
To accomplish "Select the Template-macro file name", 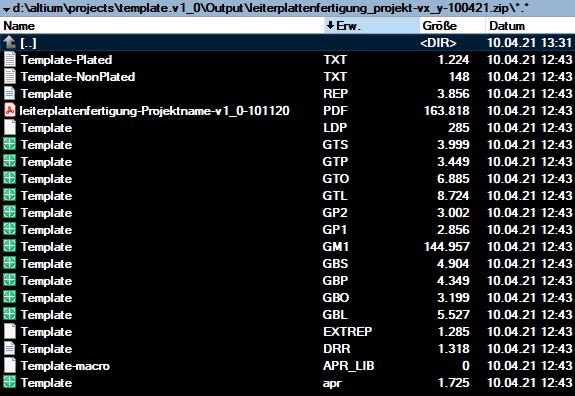I will [x=65, y=366].
